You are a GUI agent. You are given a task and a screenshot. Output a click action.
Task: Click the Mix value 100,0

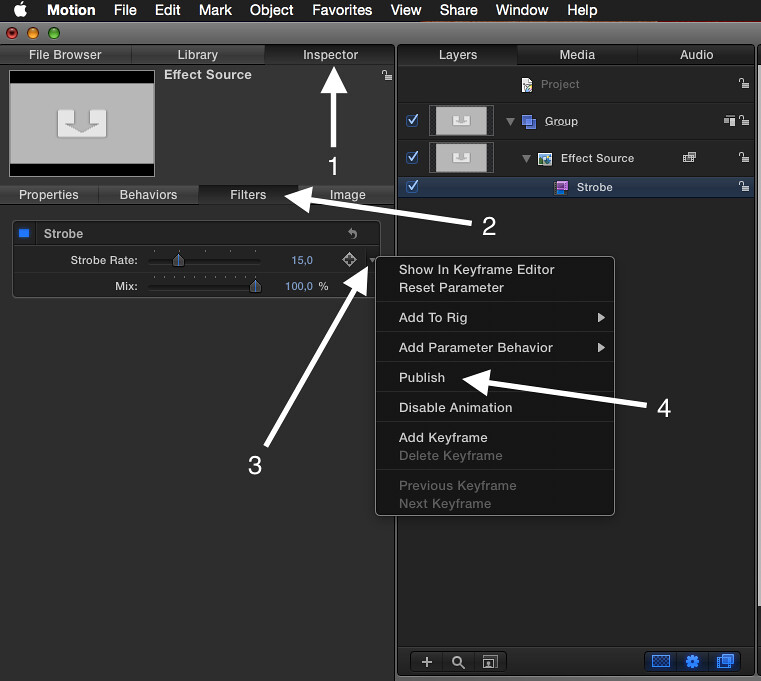click(x=298, y=286)
